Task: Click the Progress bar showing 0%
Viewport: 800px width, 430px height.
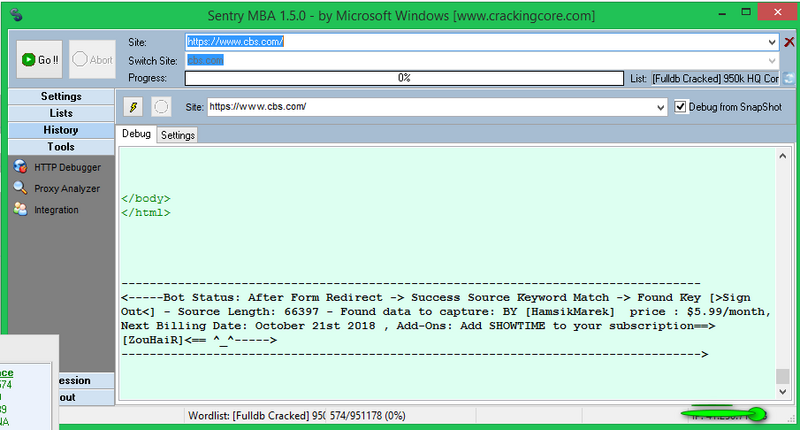Action: 404,78
